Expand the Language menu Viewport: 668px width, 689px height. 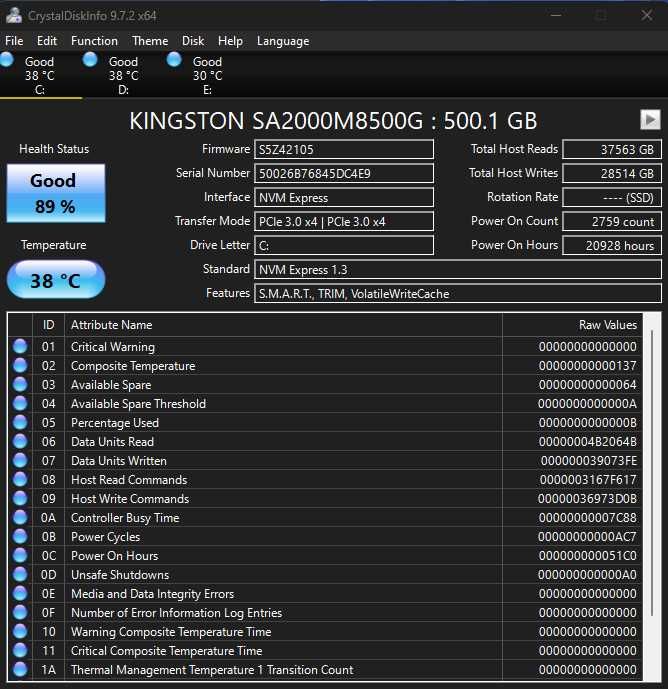pyautogui.click(x=283, y=41)
